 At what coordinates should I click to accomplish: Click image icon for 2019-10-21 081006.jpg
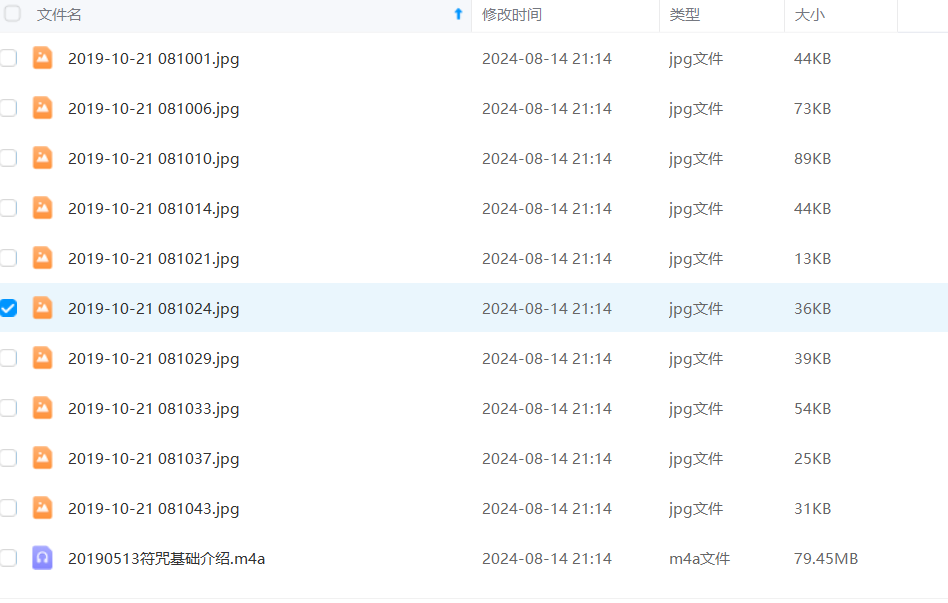42,108
